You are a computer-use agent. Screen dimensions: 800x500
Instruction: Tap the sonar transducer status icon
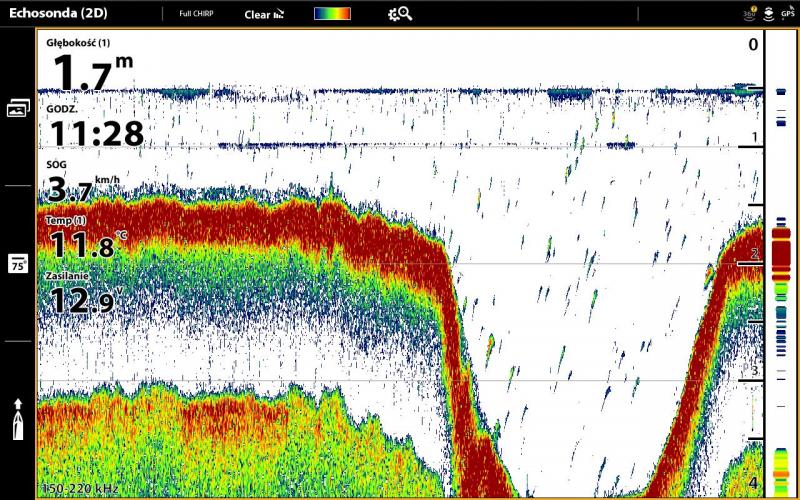(x=768, y=14)
